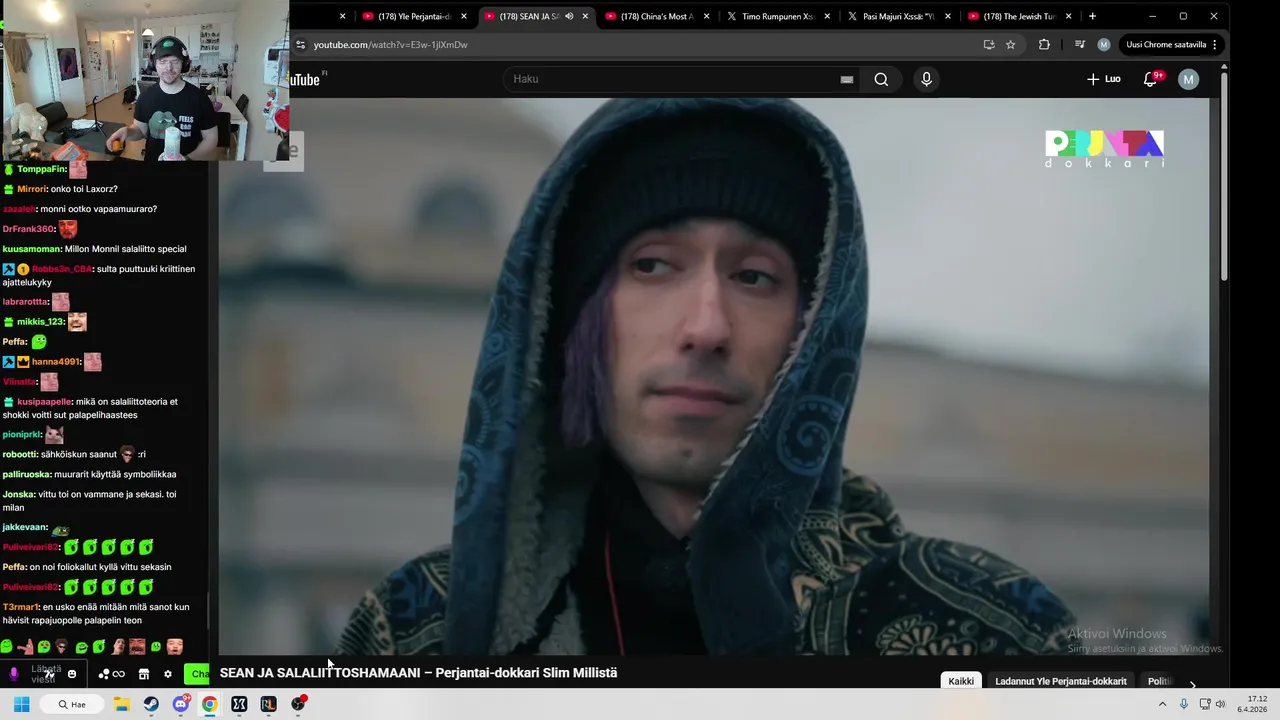Click the taskbar Hae search box
The height and width of the screenshot is (720, 1280).
tap(74, 704)
